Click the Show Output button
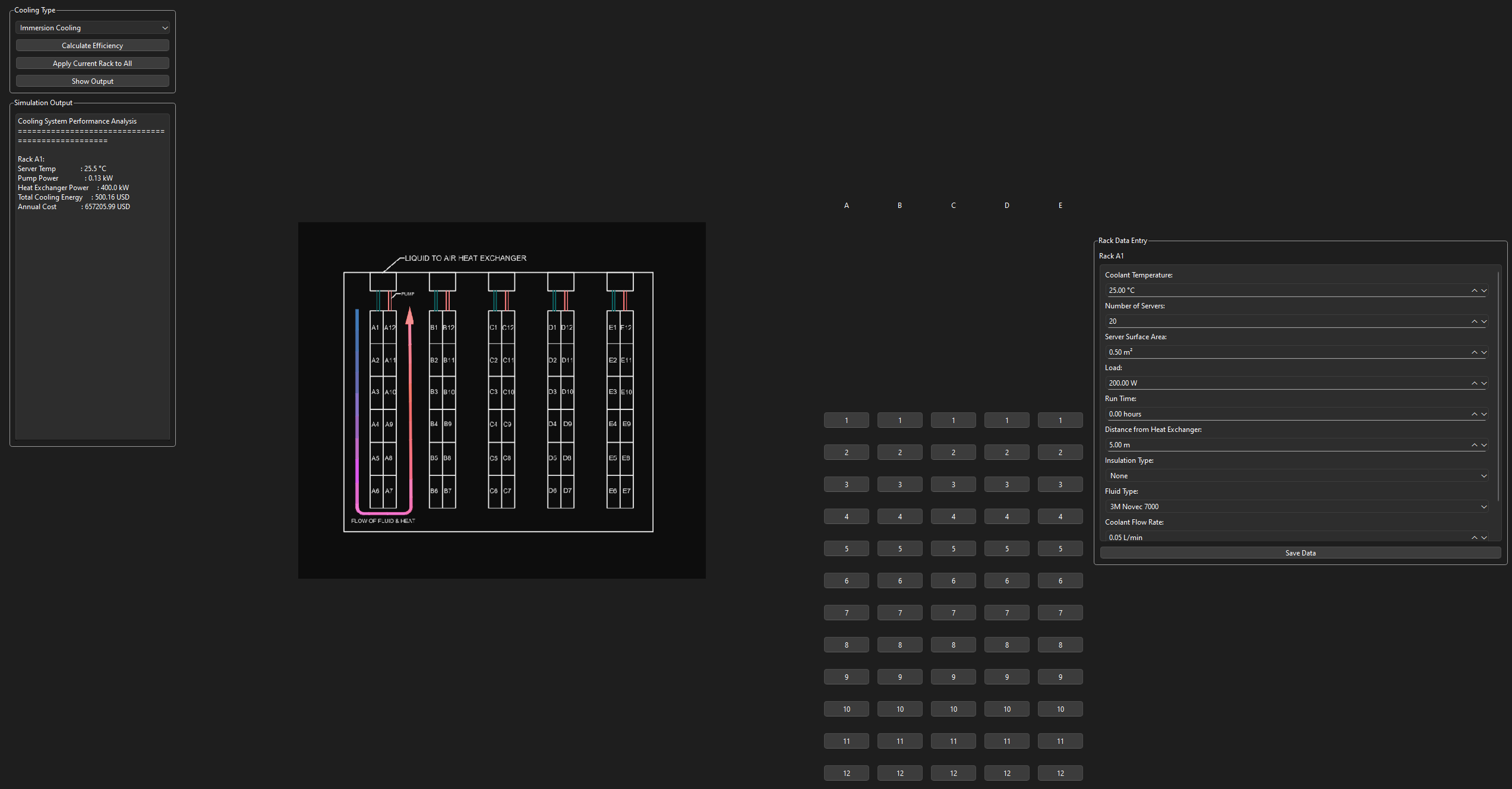 (93, 81)
